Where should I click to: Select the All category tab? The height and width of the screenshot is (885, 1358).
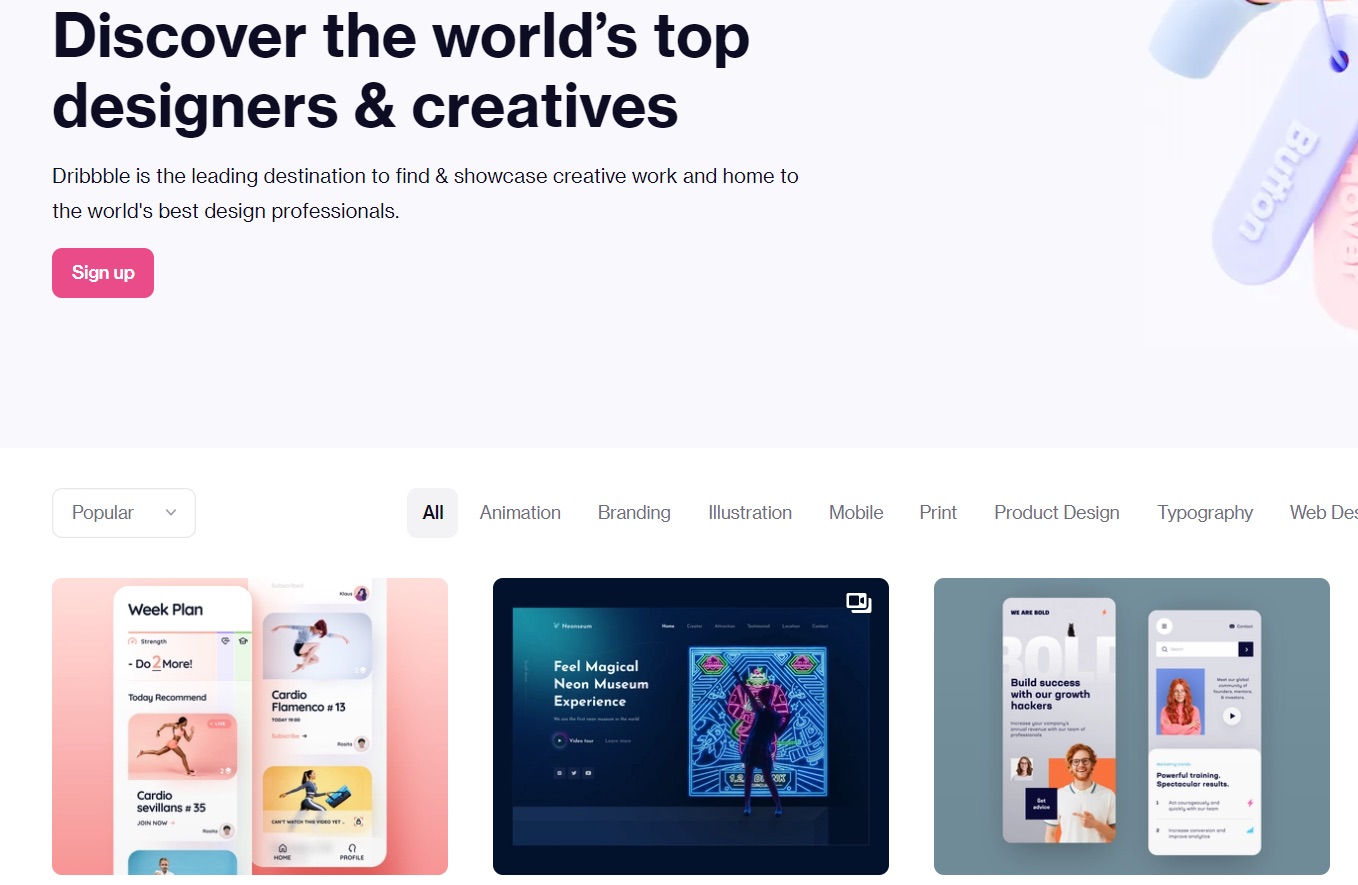[x=432, y=513]
